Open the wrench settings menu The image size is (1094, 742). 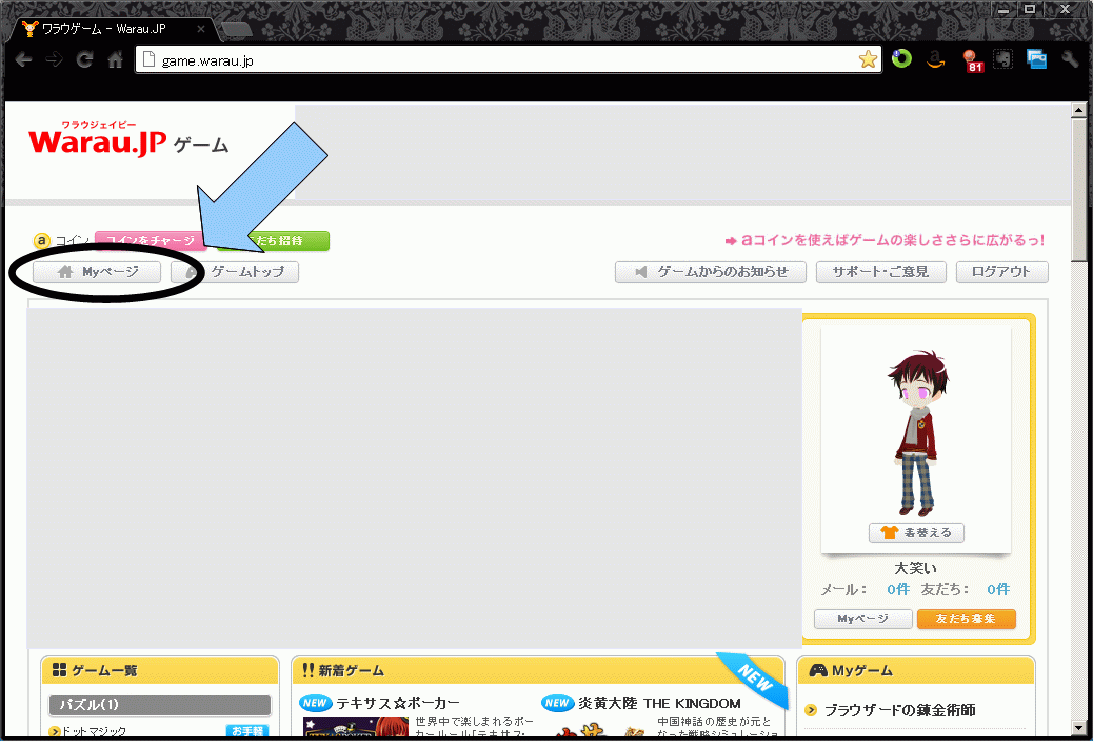pyautogui.click(x=1070, y=60)
